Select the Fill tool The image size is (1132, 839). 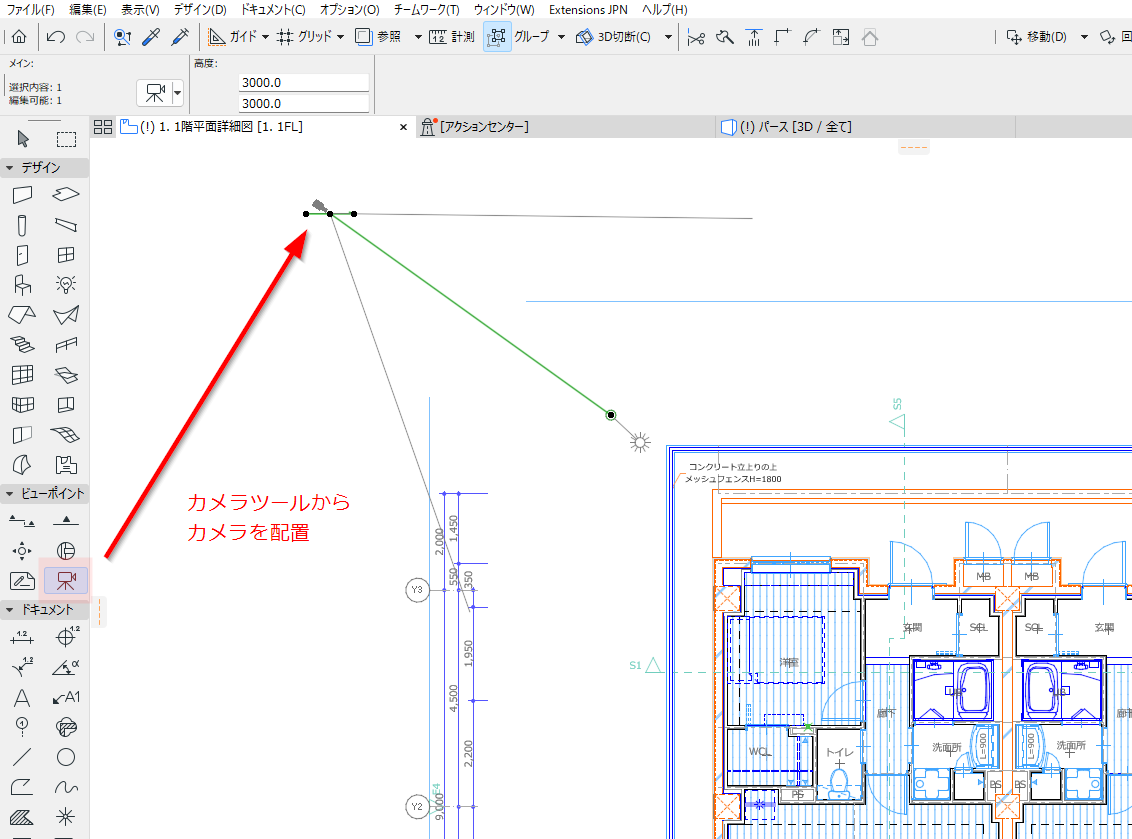[22, 817]
